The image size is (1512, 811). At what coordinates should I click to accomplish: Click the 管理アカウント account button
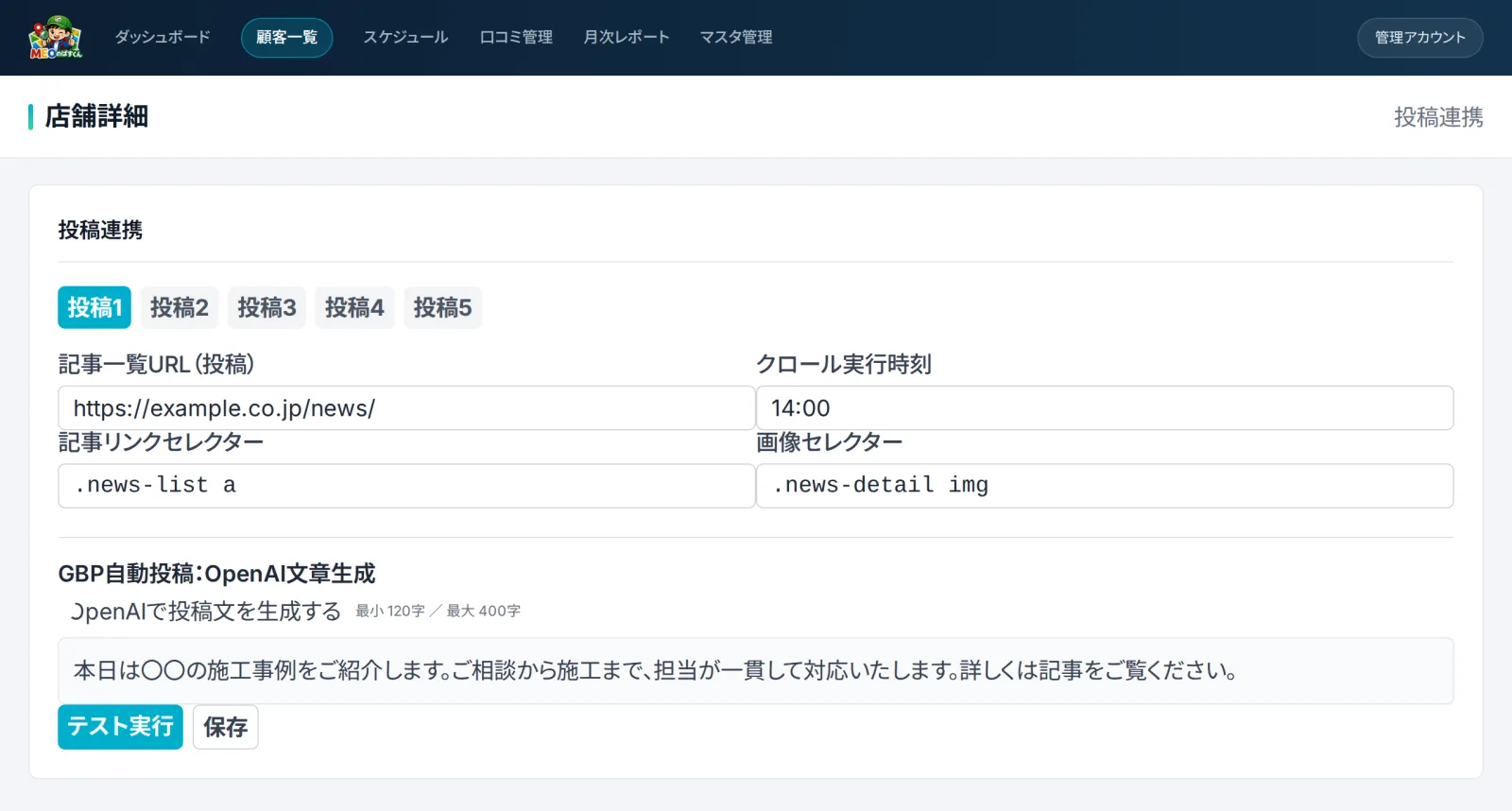pos(1420,38)
